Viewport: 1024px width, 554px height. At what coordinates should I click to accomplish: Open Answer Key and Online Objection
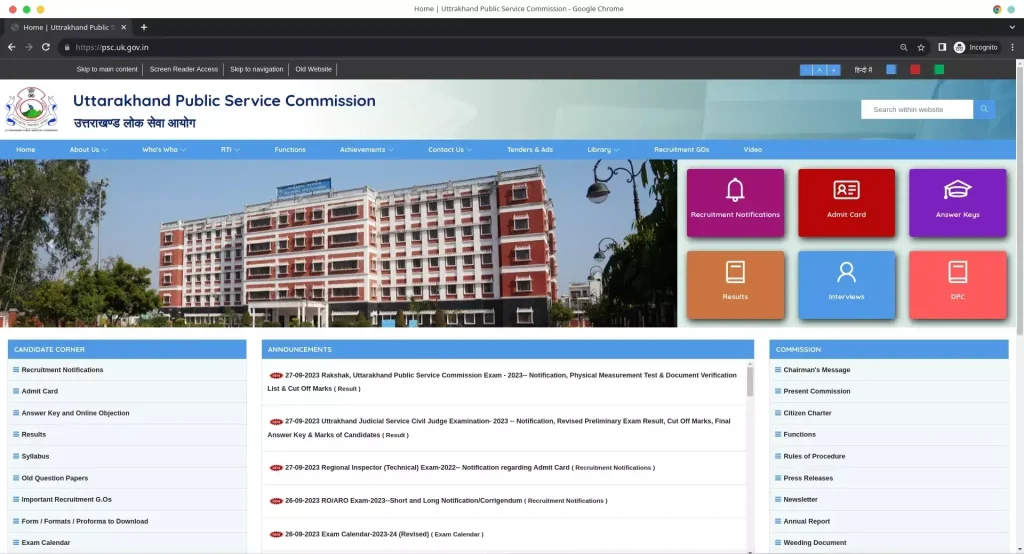[75, 413]
